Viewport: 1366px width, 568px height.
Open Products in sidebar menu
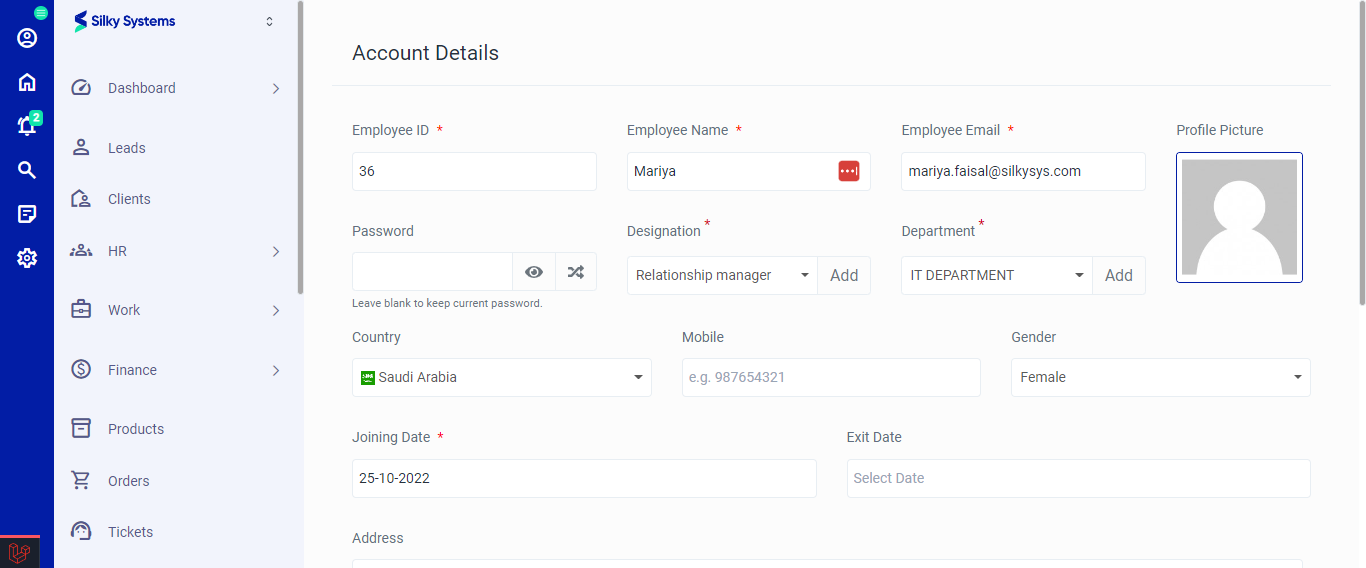click(x=136, y=429)
